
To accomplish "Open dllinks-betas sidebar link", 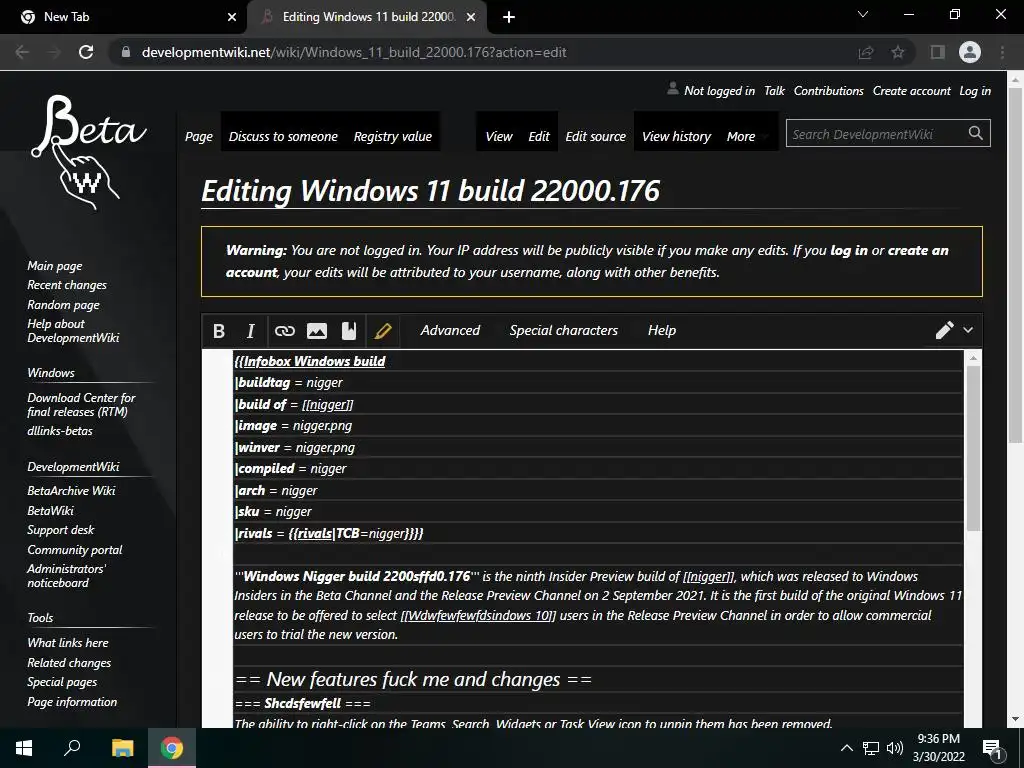I will pos(59,431).
